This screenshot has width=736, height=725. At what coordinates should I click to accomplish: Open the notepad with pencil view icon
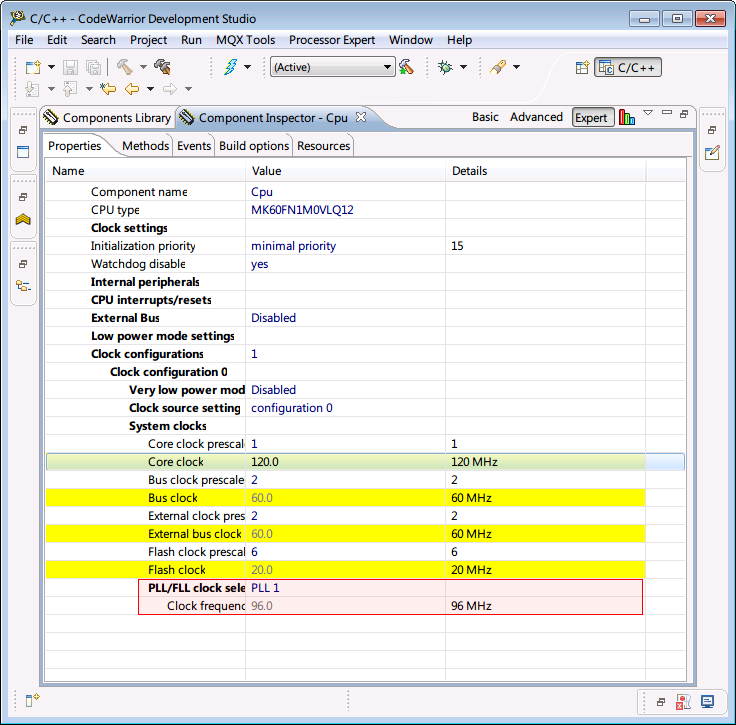click(x=712, y=153)
